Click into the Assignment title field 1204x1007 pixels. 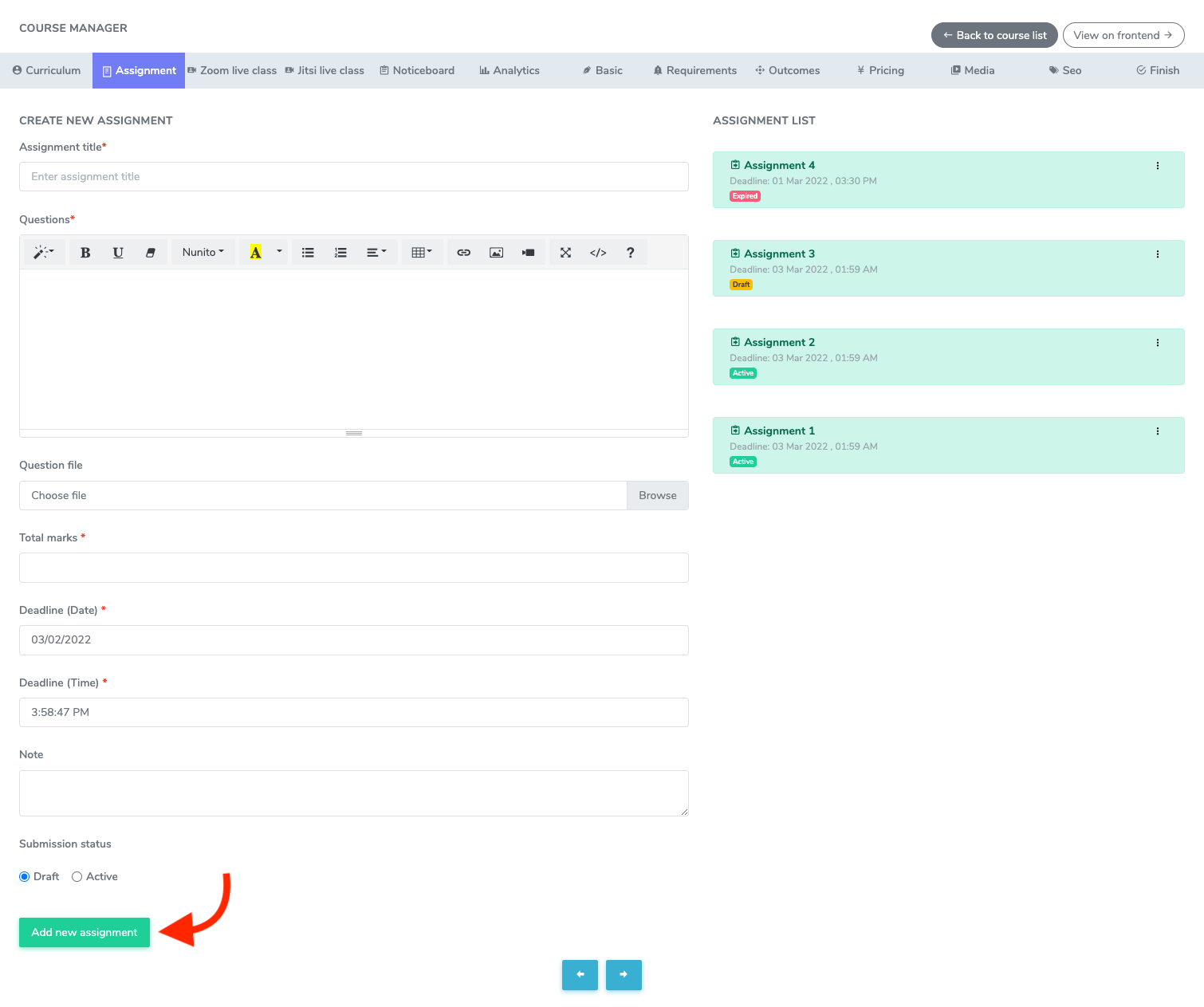tap(353, 177)
